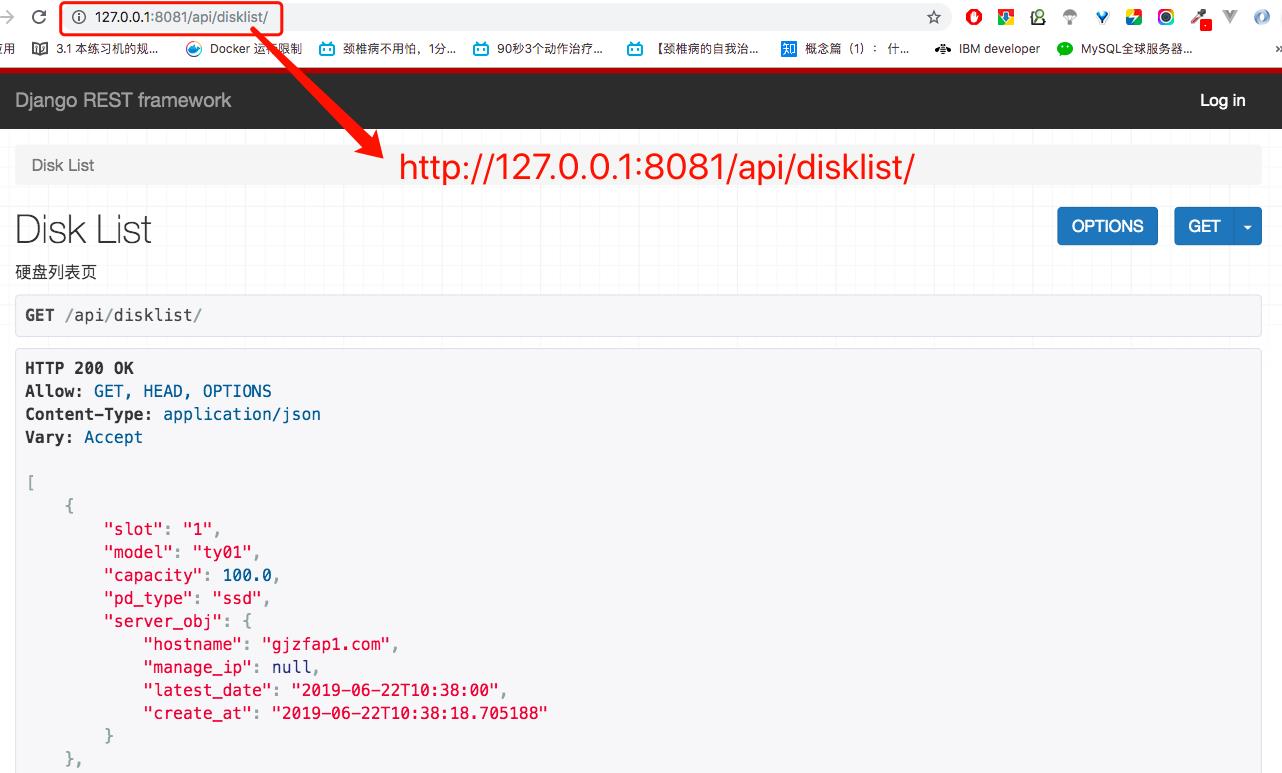Click the '"pd_type": "ssd"' JSON line
The width and height of the screenshot is (1282, 773).
click(187, 598)
